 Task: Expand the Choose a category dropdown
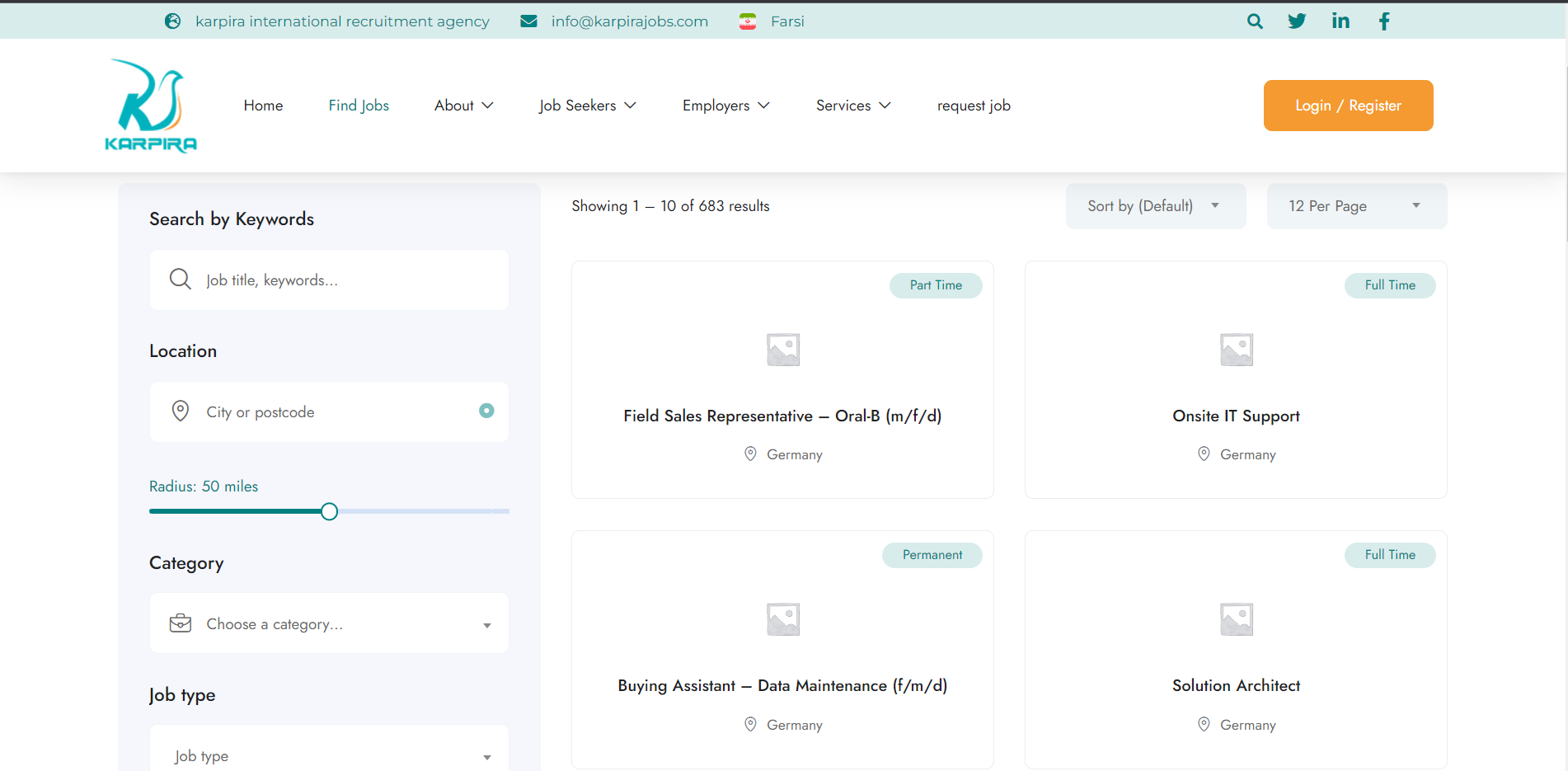tap(329, 624)
